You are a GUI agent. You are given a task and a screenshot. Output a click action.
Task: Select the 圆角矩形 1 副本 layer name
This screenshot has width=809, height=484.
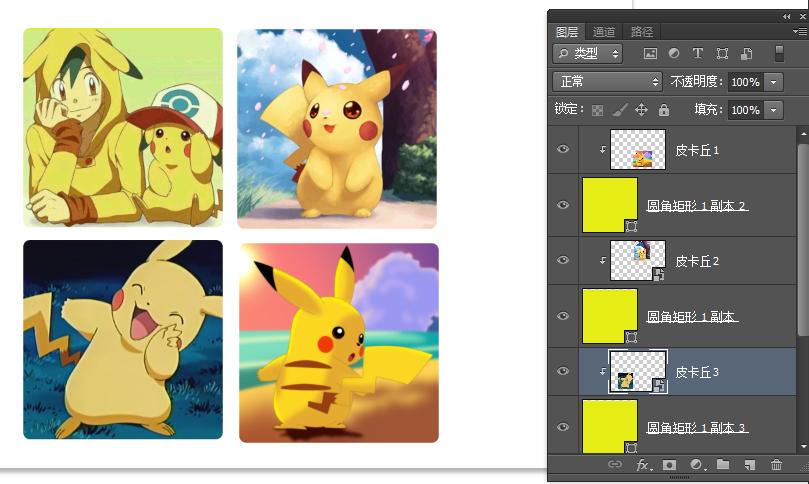coord(691,317)
